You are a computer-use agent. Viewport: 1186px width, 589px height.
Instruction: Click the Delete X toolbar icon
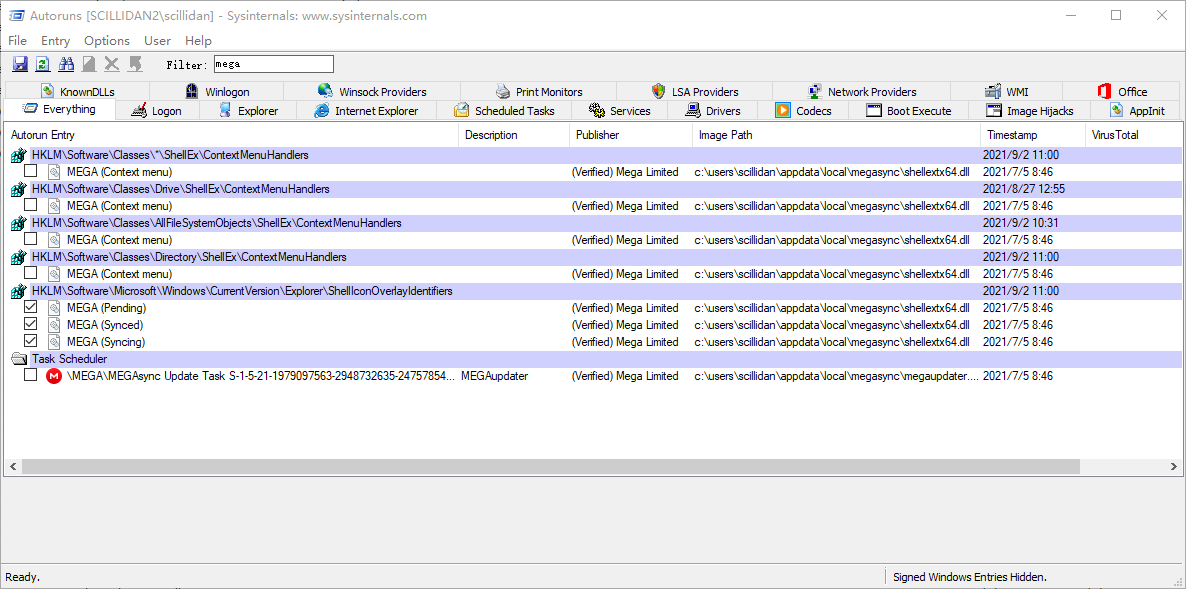coord(112,64)
